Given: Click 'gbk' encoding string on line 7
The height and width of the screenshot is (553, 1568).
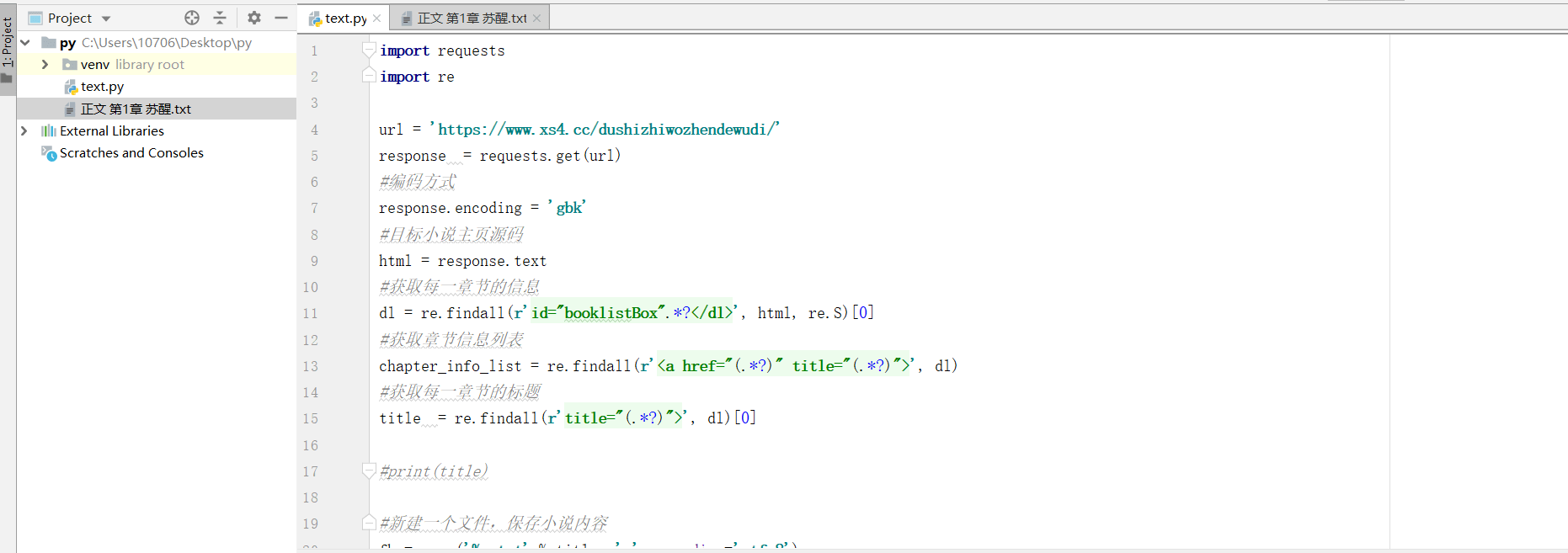Looking at the screenshot, I should [x=567, y=207].
